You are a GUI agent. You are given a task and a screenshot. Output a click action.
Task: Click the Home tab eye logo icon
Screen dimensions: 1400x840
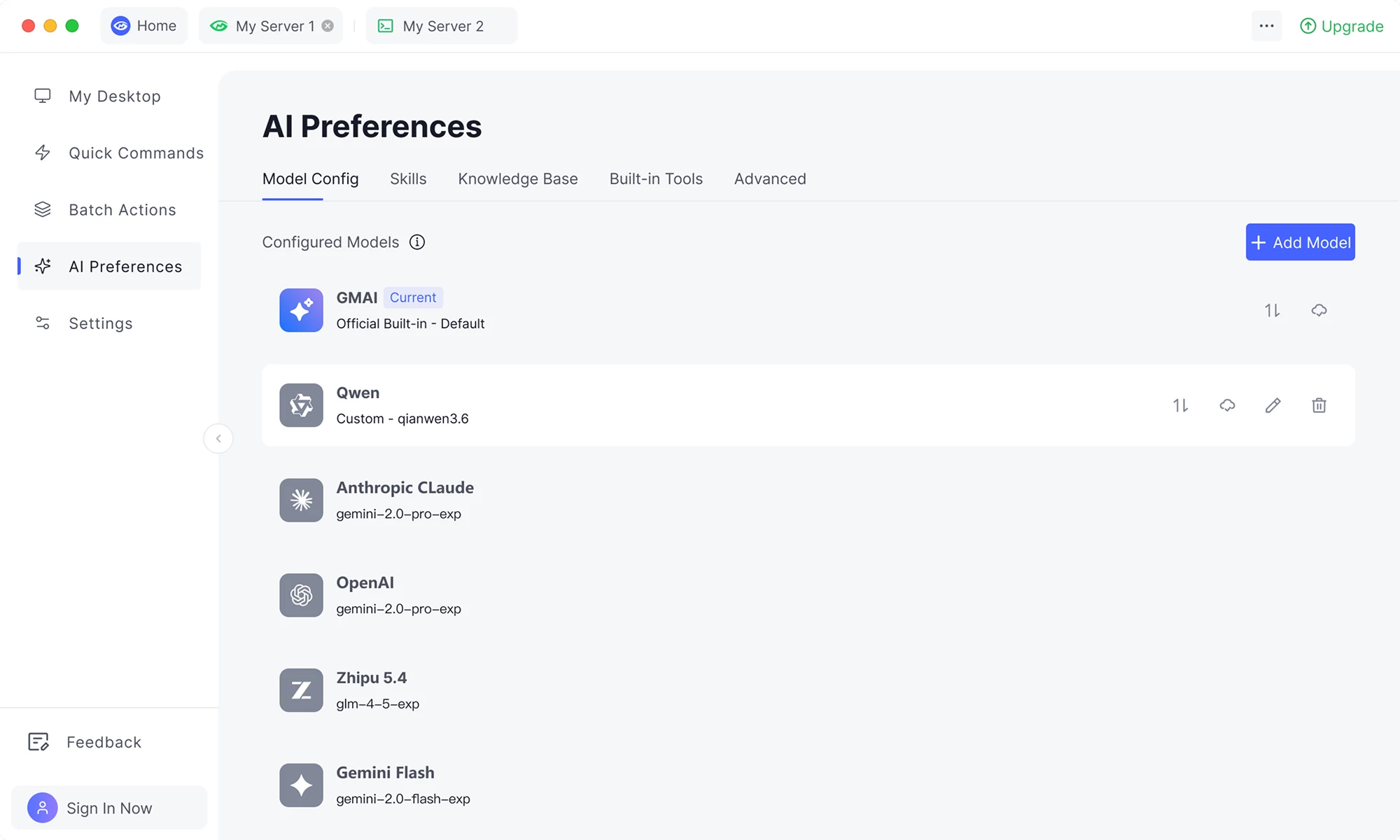pyautogui.click(x=120, y=26)
